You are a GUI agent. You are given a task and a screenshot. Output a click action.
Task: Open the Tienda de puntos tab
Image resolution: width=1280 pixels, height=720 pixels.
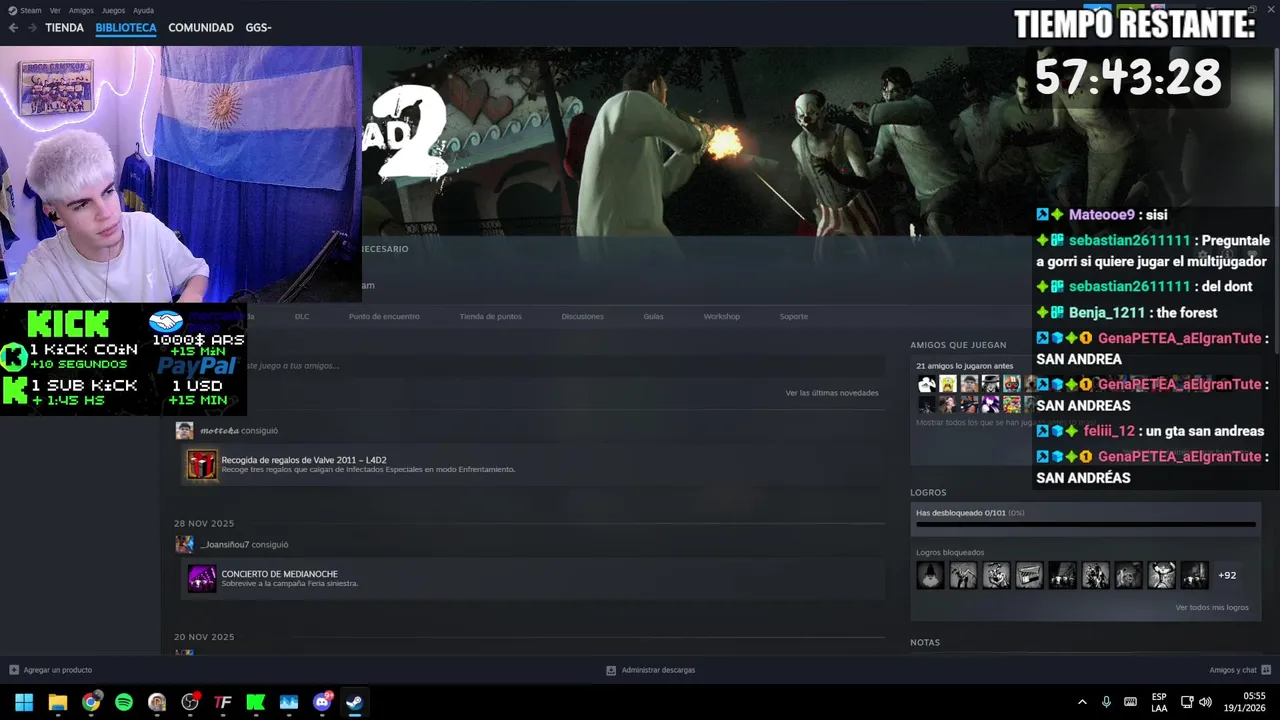tap(490, 316)
